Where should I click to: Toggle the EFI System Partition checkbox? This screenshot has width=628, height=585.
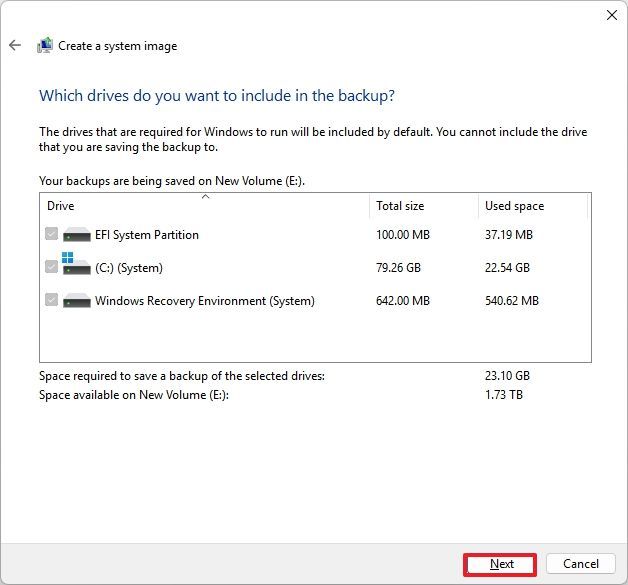pyautogui.click(x=52, y=235)
